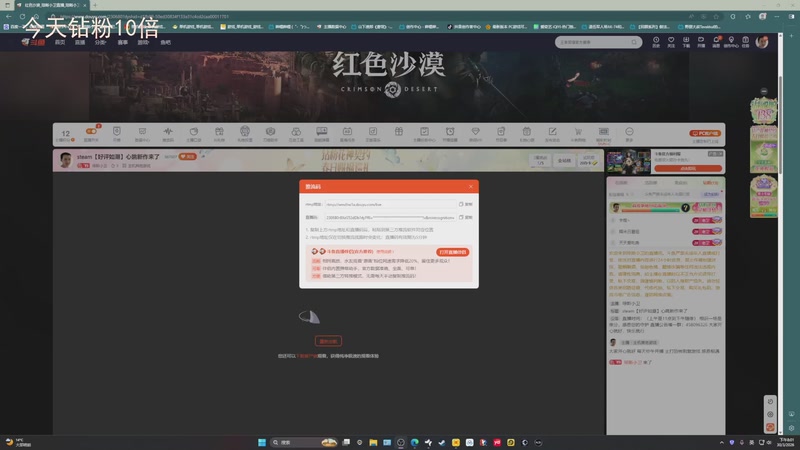Image resolution: width=800 pixels, height=450 pixels.
Task: Reload the page with browser refresh icon
Action: click(22, 16)
